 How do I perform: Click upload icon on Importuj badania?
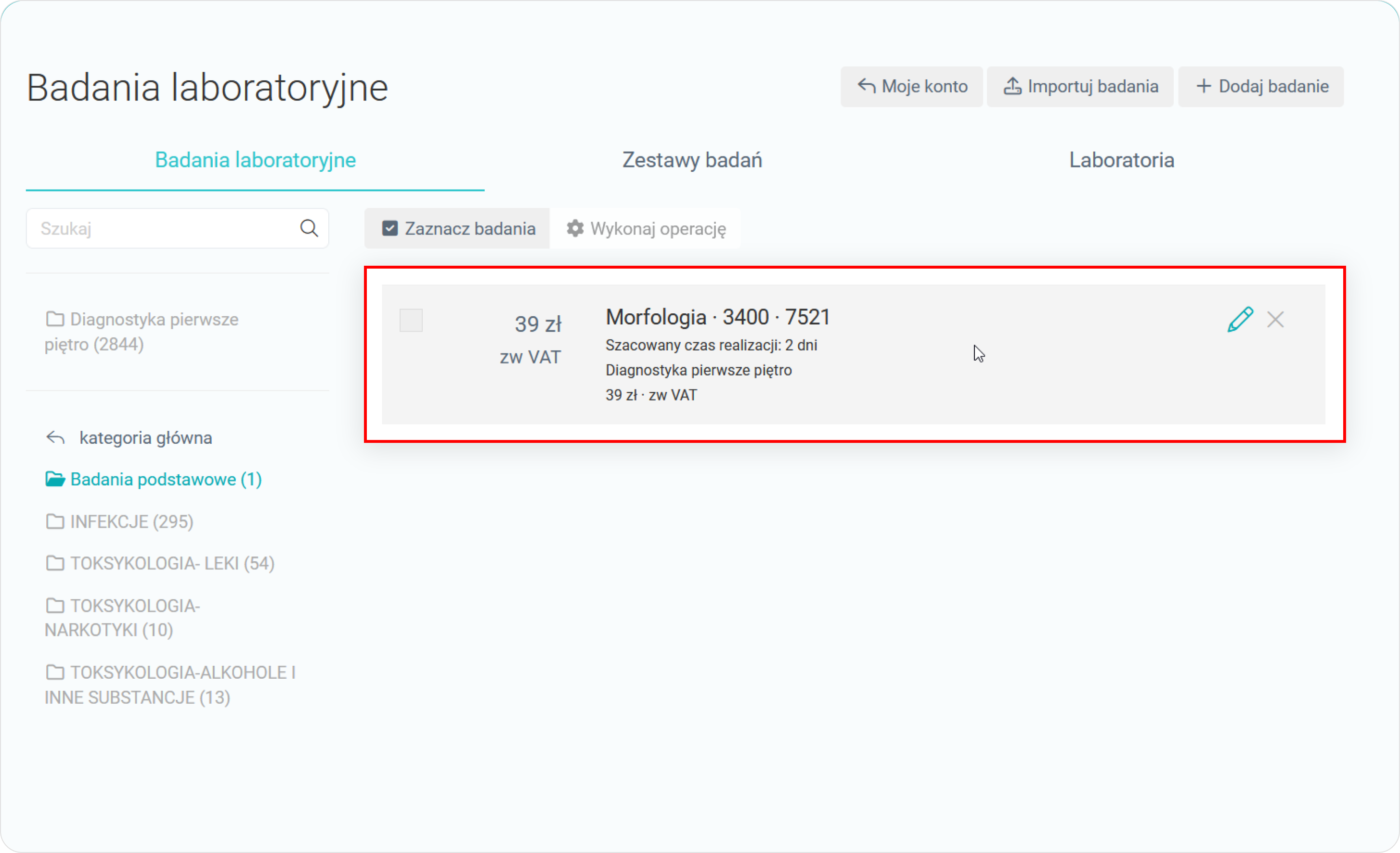point(1012,86)
